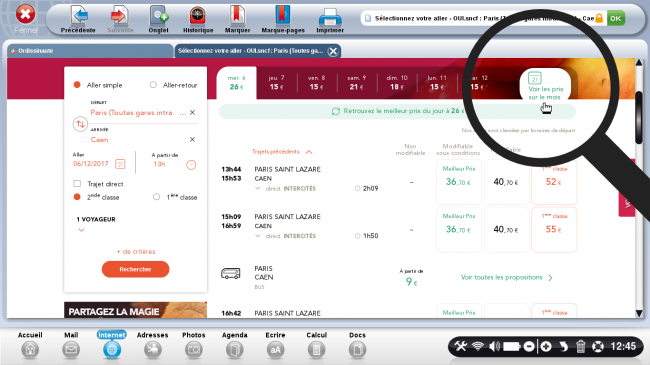Select the Aller-retour radio option

pyautogui.click(x=153, y=85)
